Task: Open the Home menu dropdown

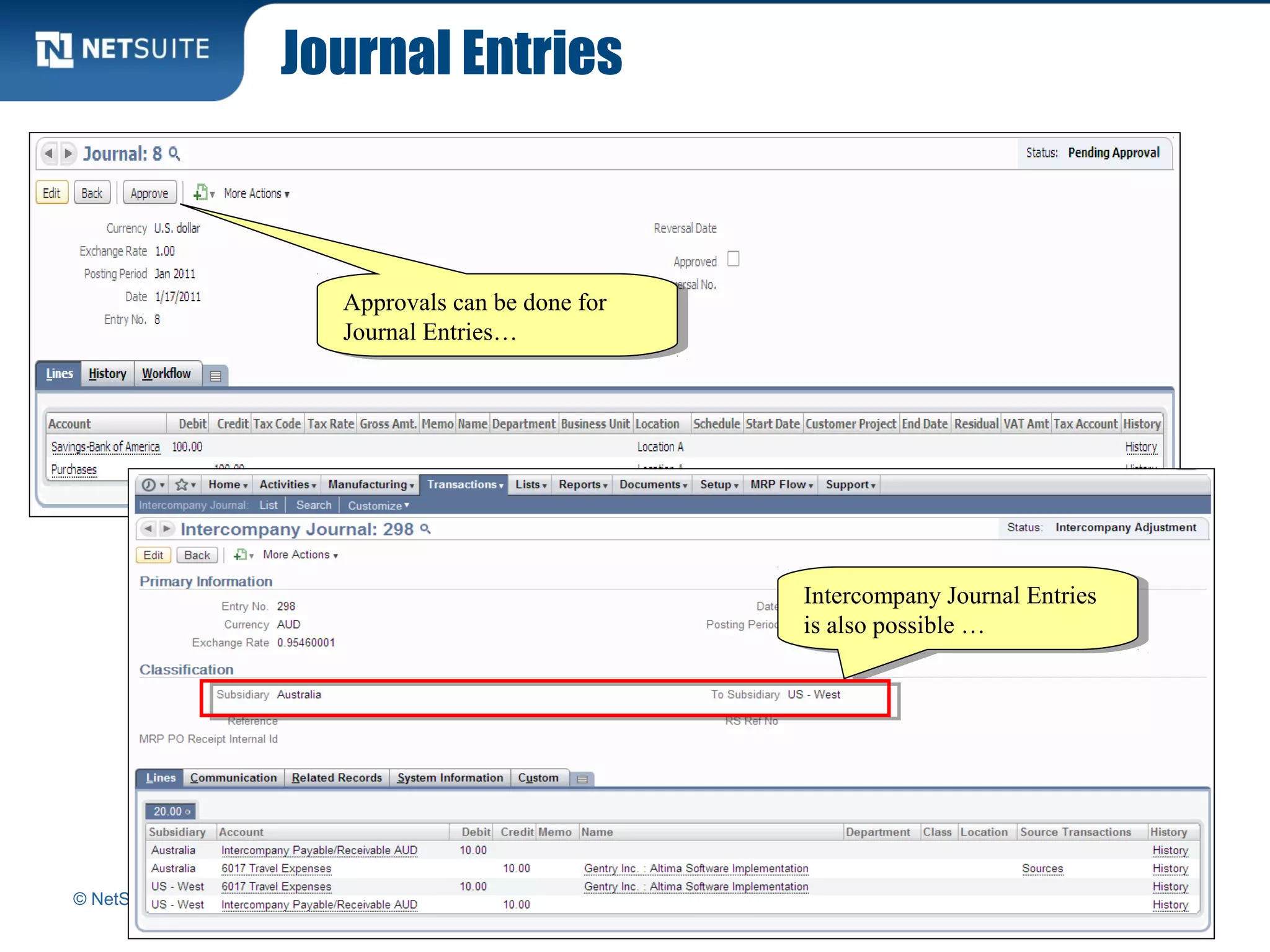Action: click(228, 485)
